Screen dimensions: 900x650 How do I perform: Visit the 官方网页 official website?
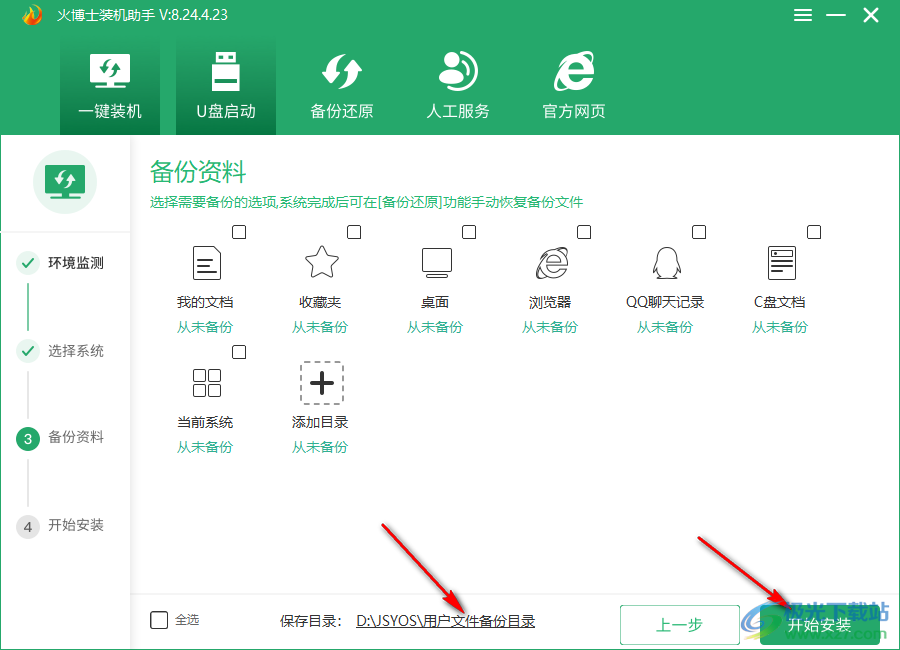tap(572, 85)
